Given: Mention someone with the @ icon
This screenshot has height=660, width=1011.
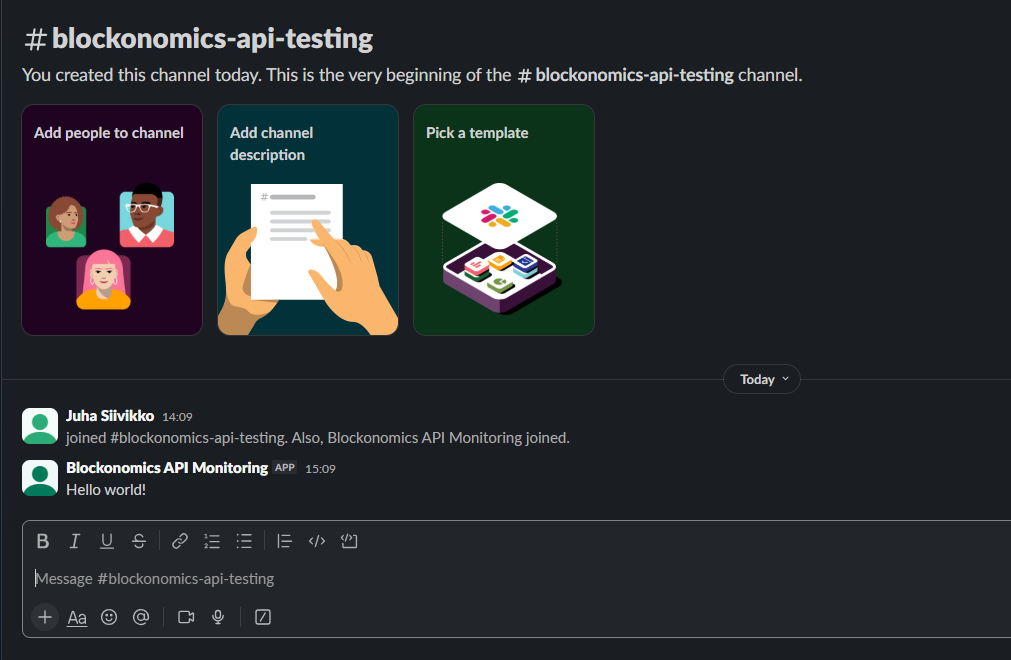Looking at the screenshot, I should point(141,617).
